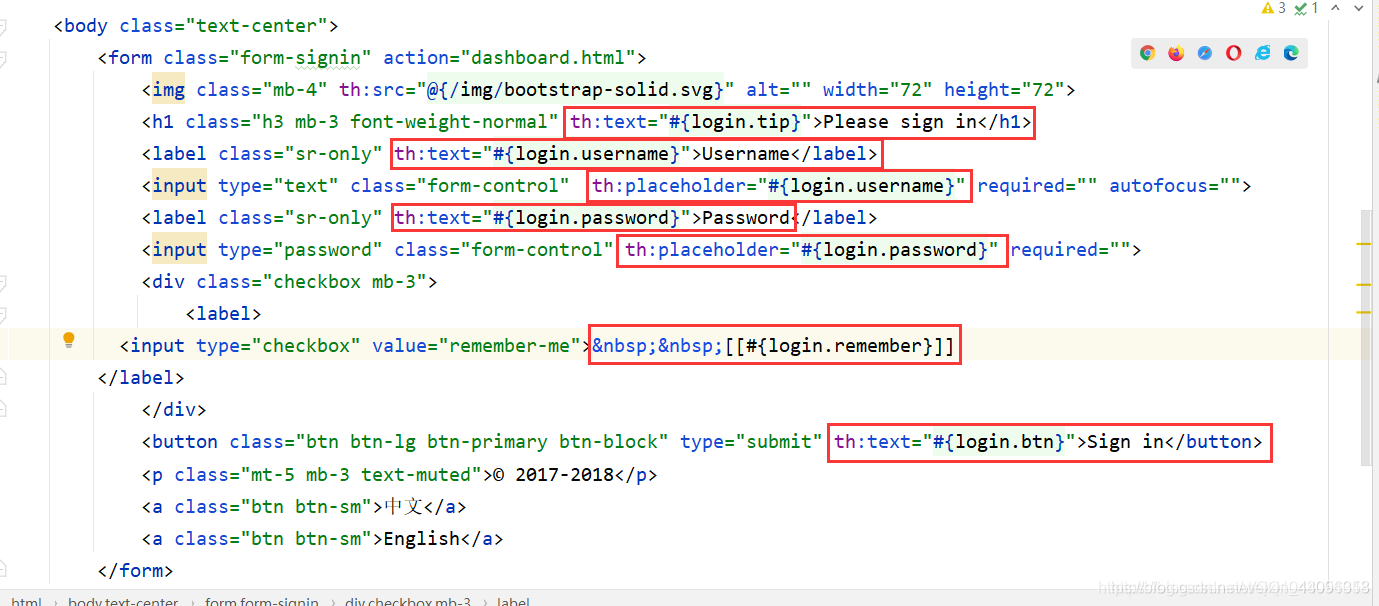Click topmost yellow warning stripe on scrollbar
This screenshot has width=1379, height=606.
(1365, 243)
